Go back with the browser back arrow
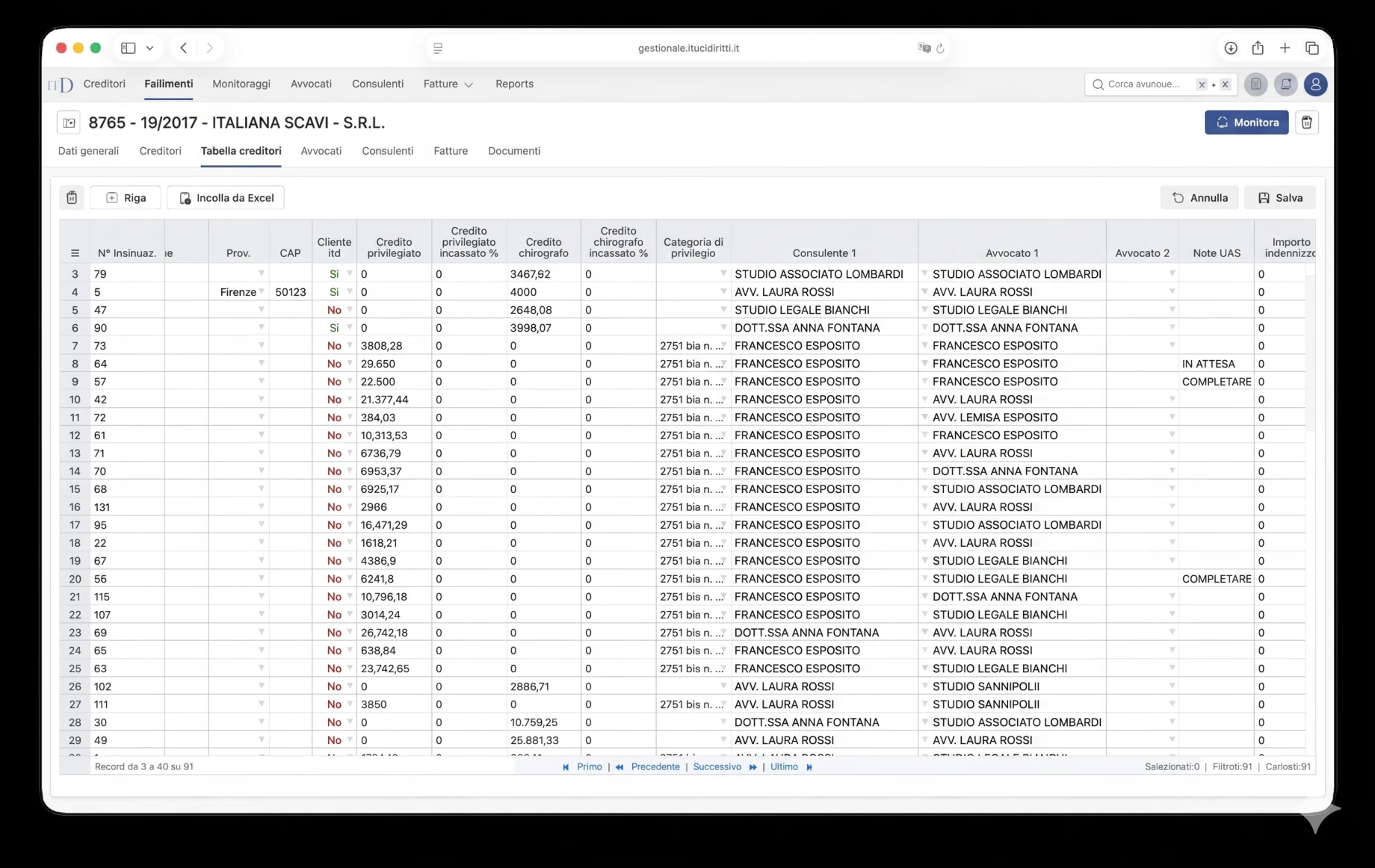 (183, 48)
